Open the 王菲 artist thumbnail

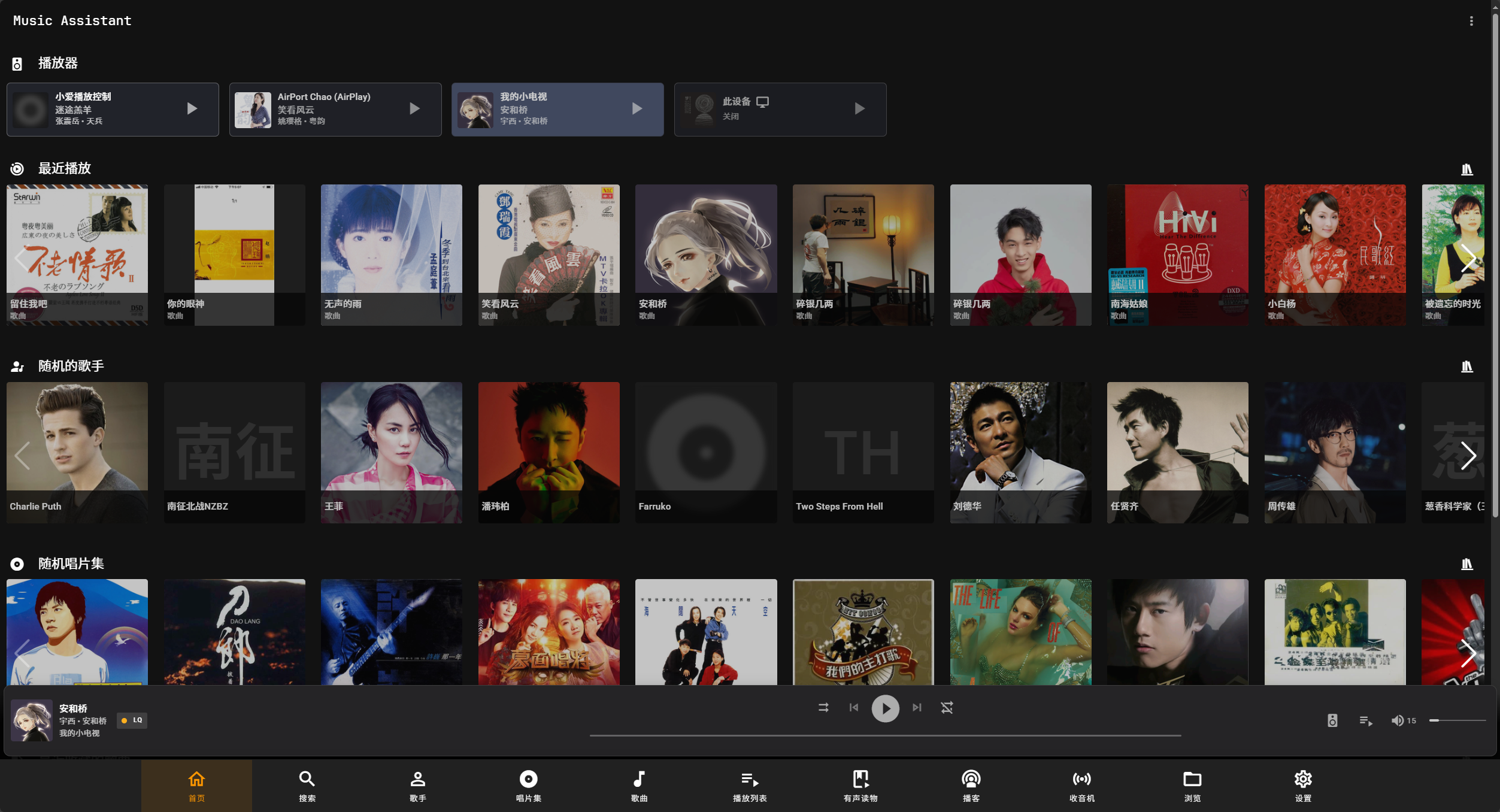click(x=392, y=452)
